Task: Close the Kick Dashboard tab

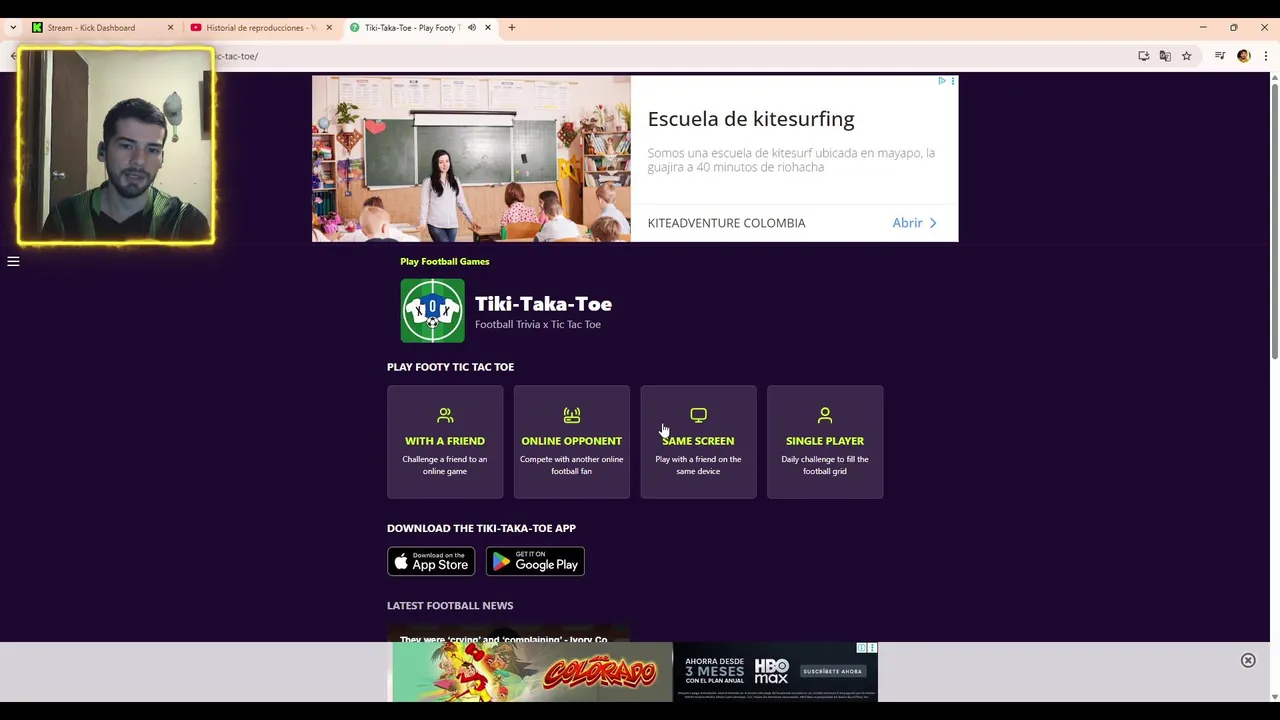Action: tap(170, 28)
